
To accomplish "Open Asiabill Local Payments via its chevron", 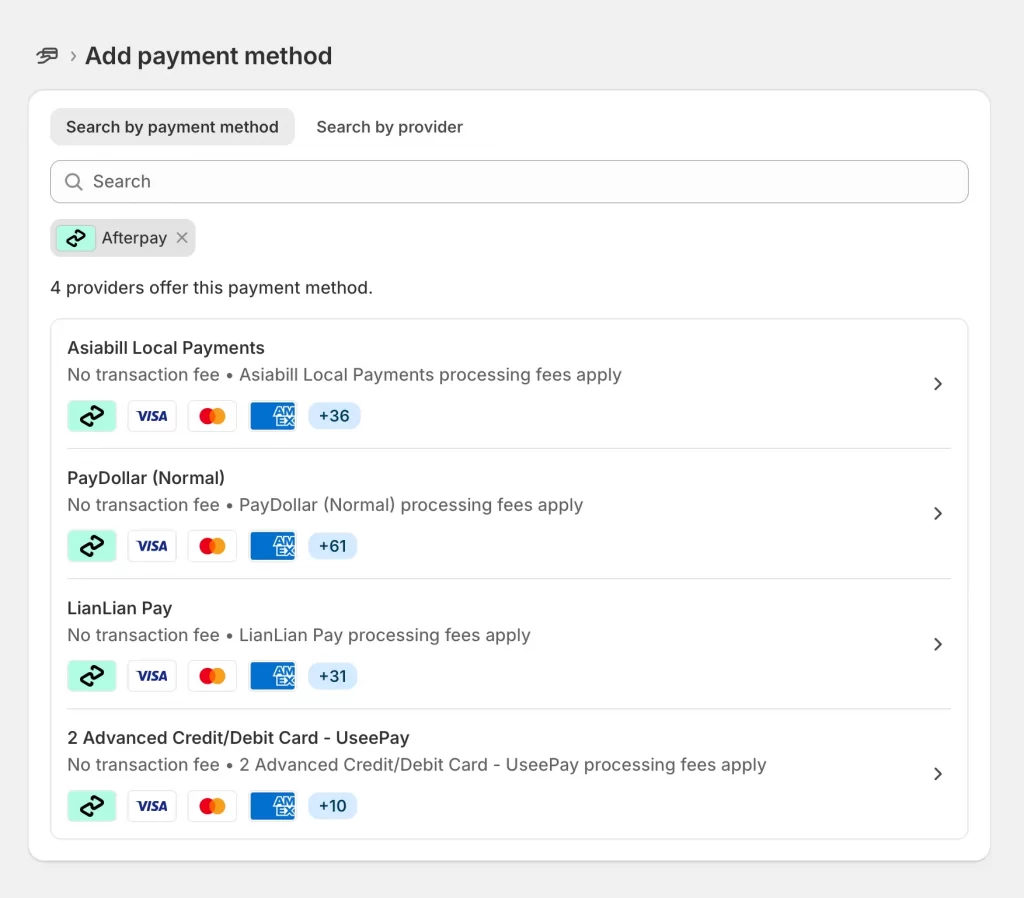I will (x=937, y=384).
